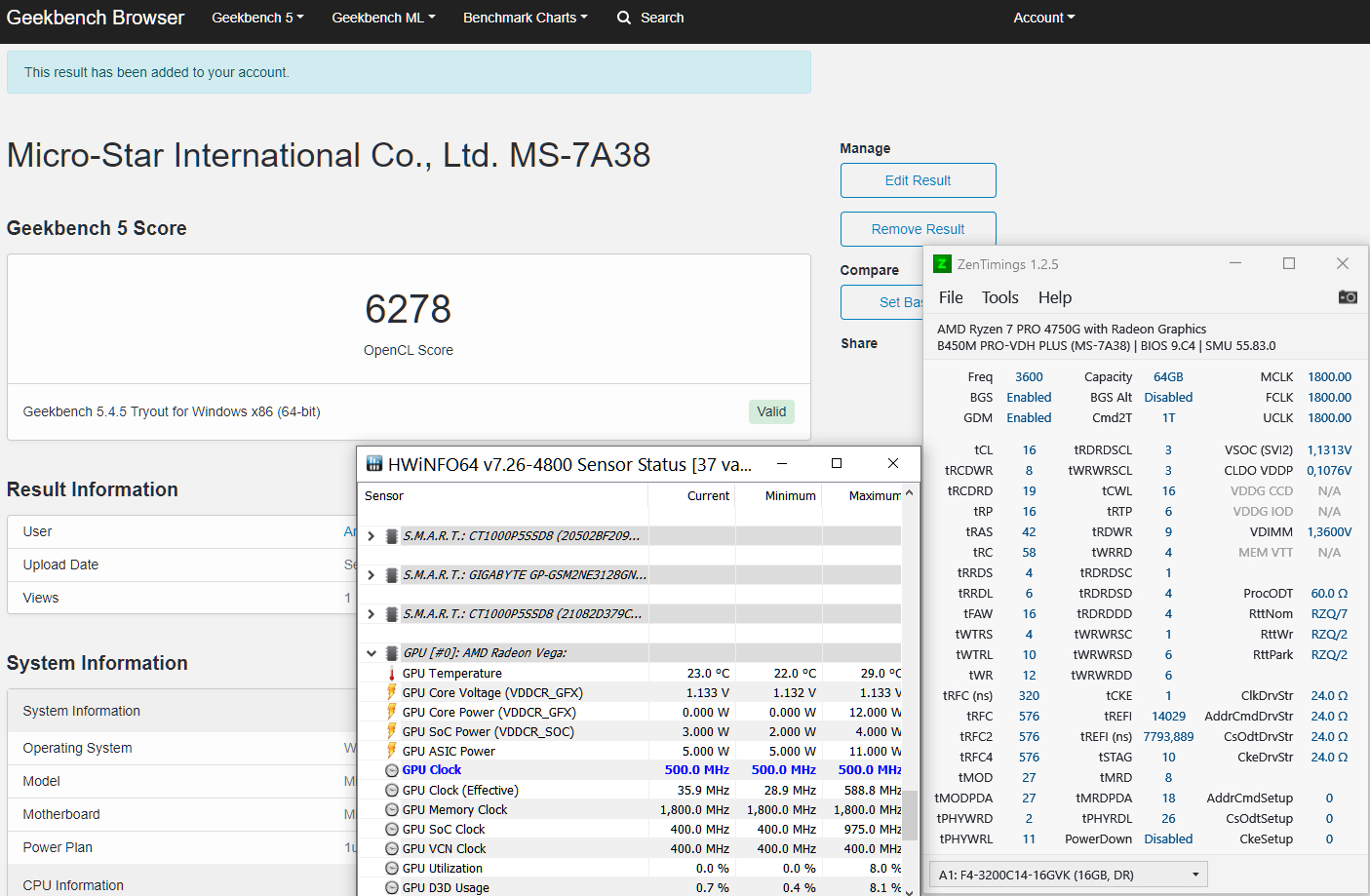Screen dimensions: 1370x896
Task: Click the GPU Clock (Effective) sensor icon
Action: (x=392, y=790)
